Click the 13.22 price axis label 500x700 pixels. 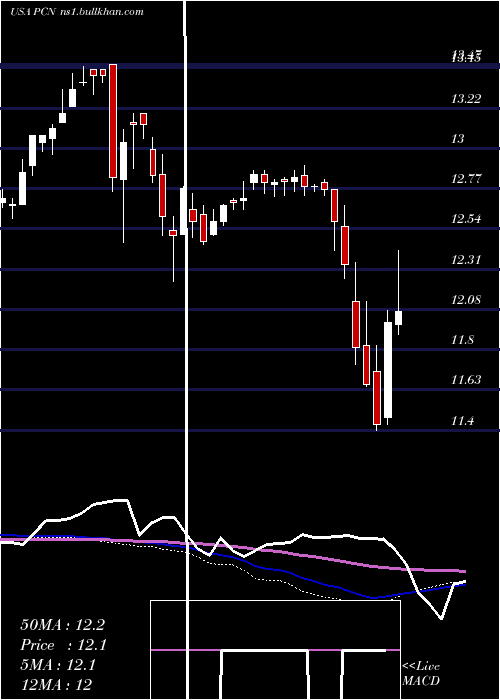466,99
